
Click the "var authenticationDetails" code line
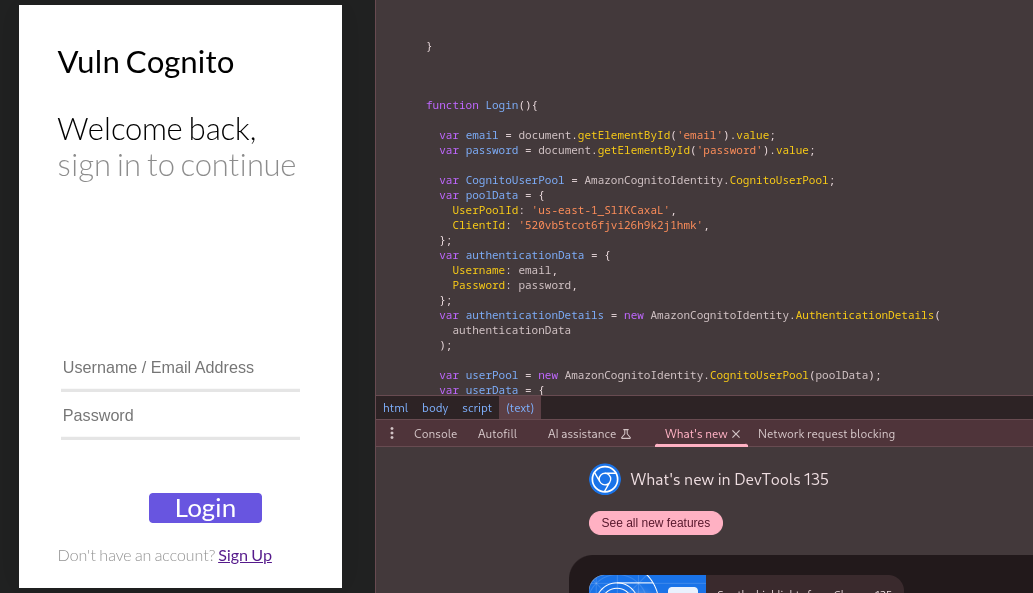pos(690,316)
